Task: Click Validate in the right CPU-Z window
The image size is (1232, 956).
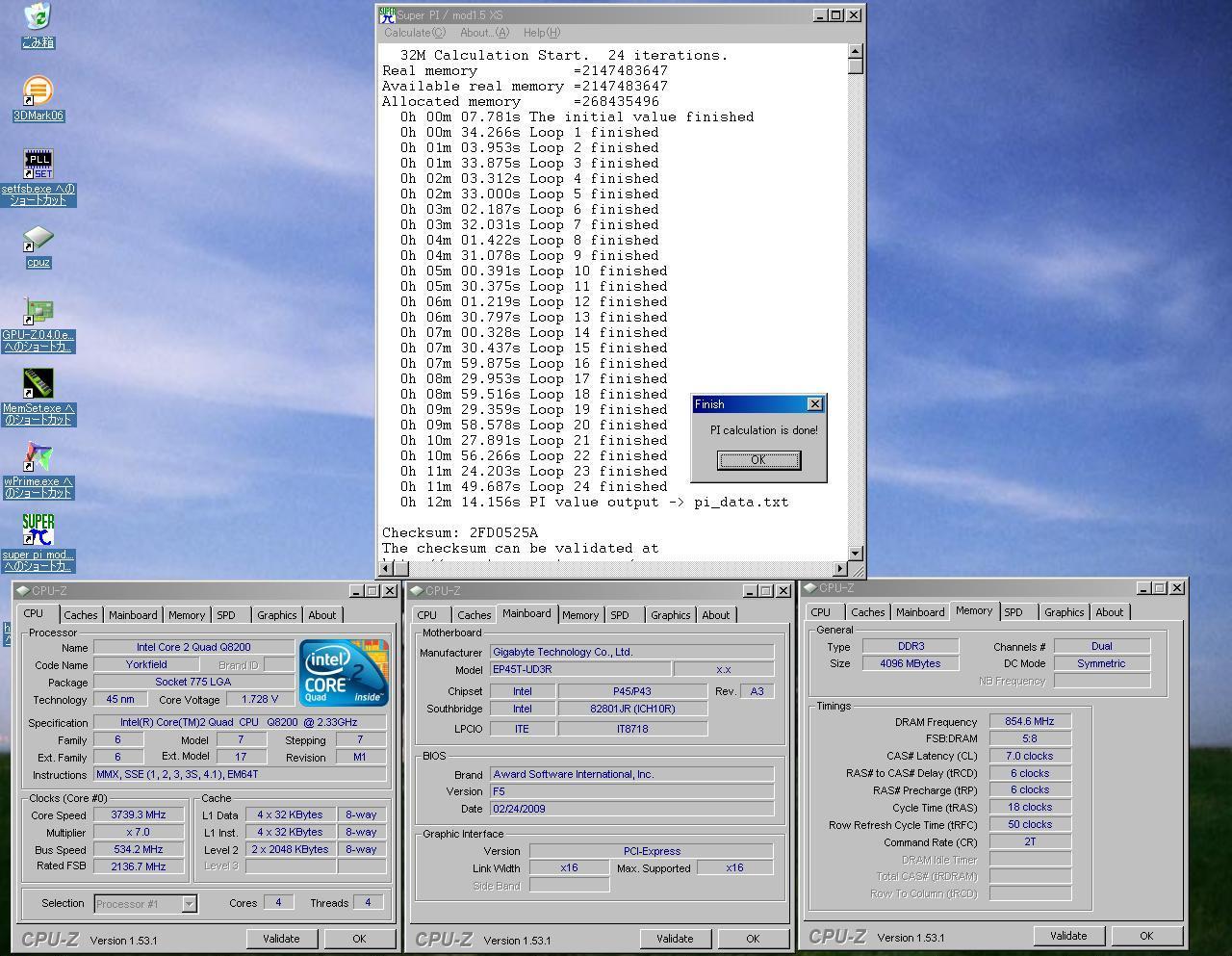Action: [x=1068, y=936]
